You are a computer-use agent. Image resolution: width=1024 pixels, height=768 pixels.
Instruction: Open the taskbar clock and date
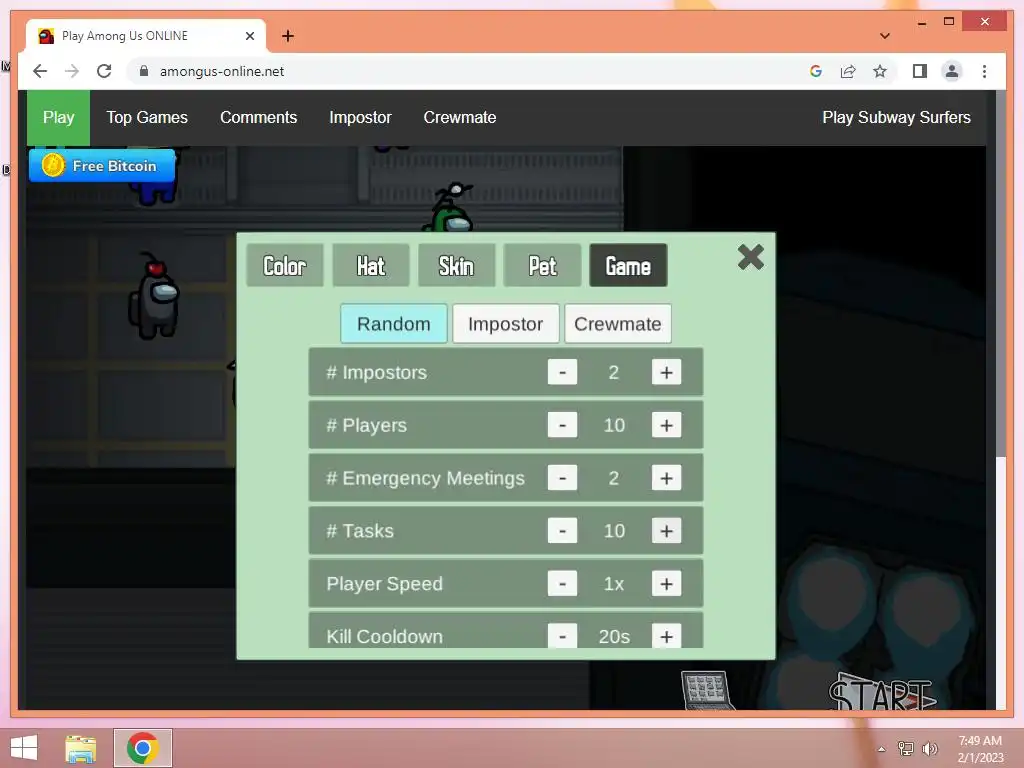point(980,749)
